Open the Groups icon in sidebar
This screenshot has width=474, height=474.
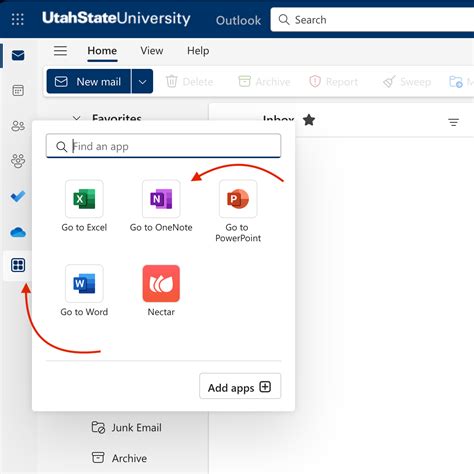[x=18, y=161]
